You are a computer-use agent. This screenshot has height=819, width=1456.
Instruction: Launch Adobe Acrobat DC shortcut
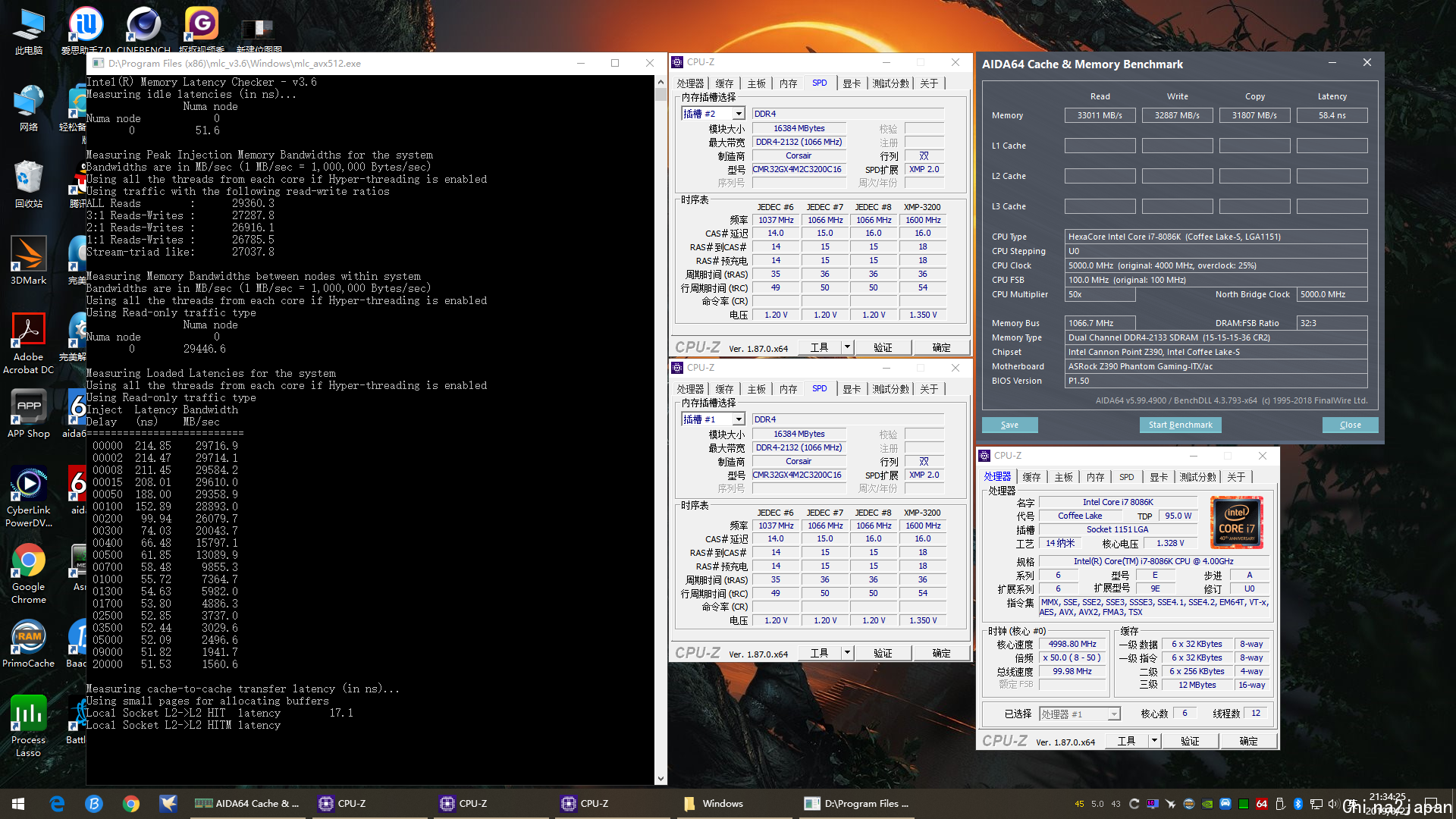(29, 344)
